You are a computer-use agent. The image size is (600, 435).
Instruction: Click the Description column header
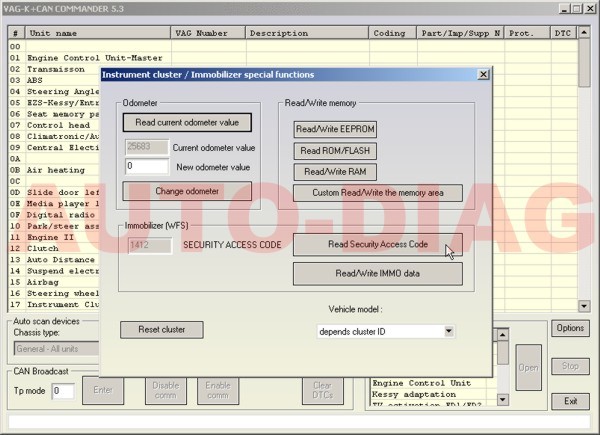click(307, 33)
